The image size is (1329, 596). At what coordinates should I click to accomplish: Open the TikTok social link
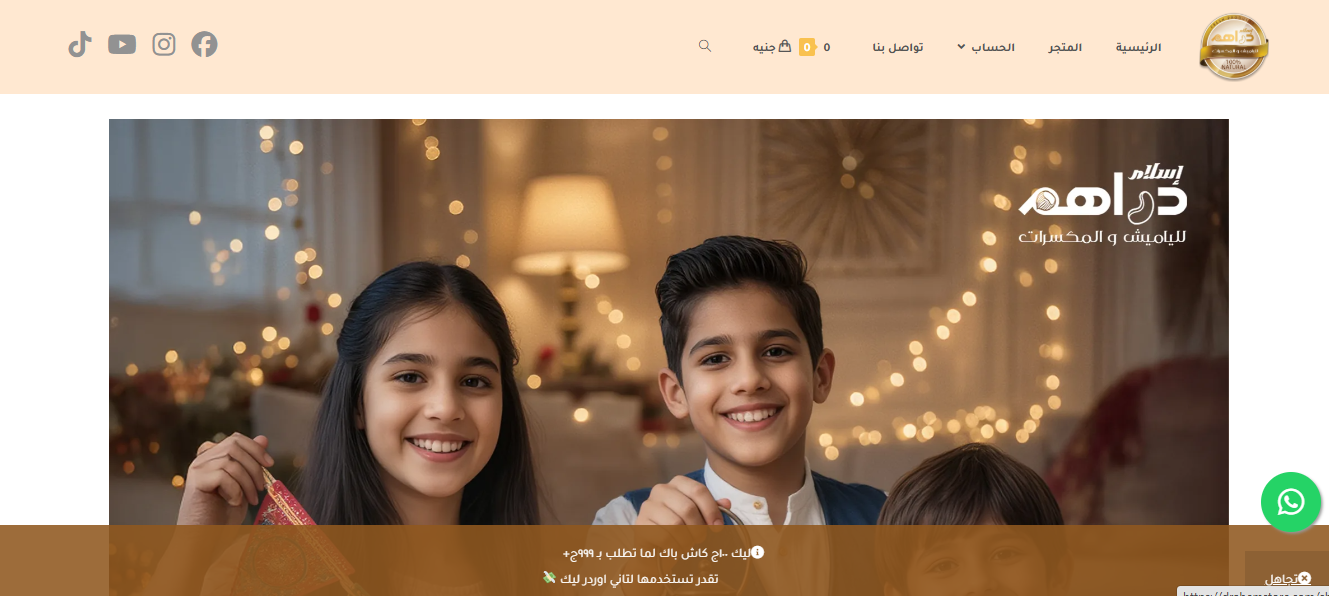pyautogui.click(x=80, y=45)
